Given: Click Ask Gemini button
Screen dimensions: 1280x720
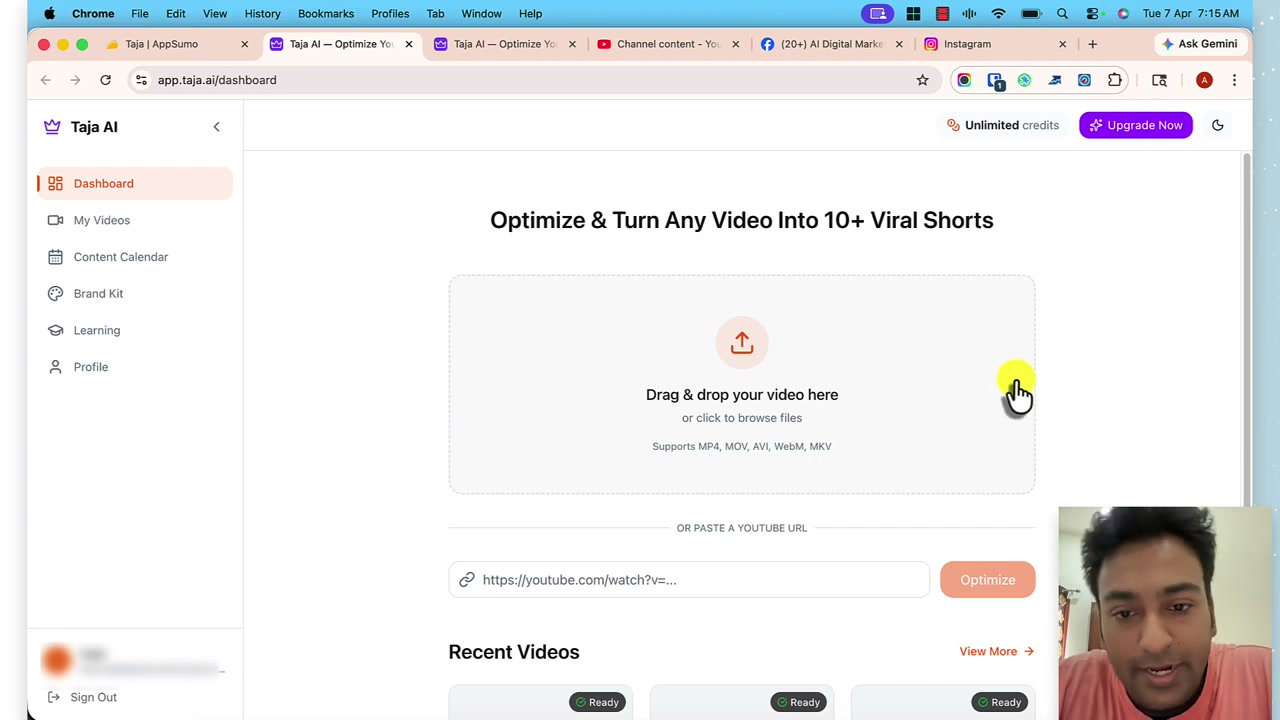Looking at the screenshot, I should pyautogui.click(x=1199, y=44).
